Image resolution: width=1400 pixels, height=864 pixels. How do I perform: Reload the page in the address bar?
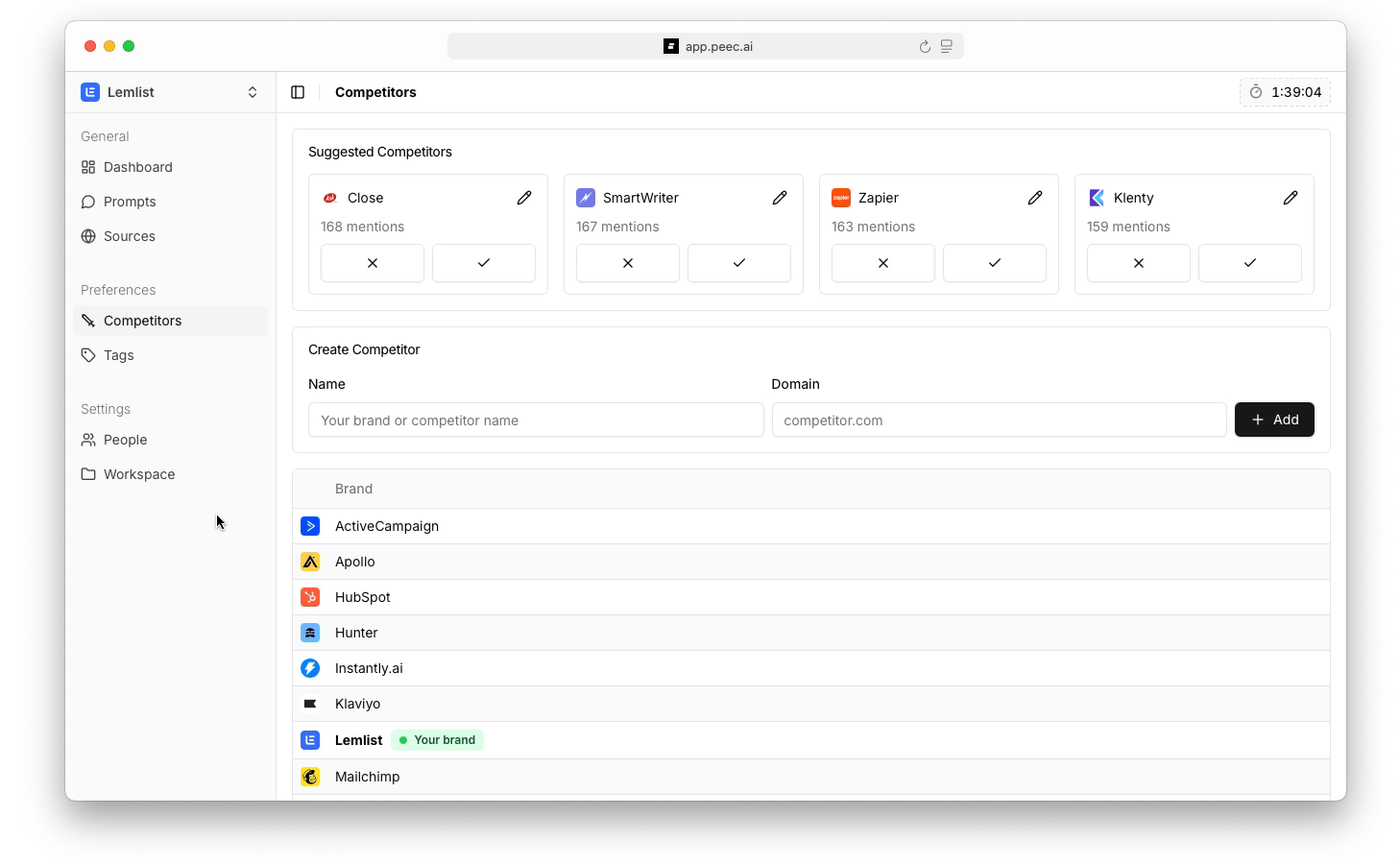[925, 46]
